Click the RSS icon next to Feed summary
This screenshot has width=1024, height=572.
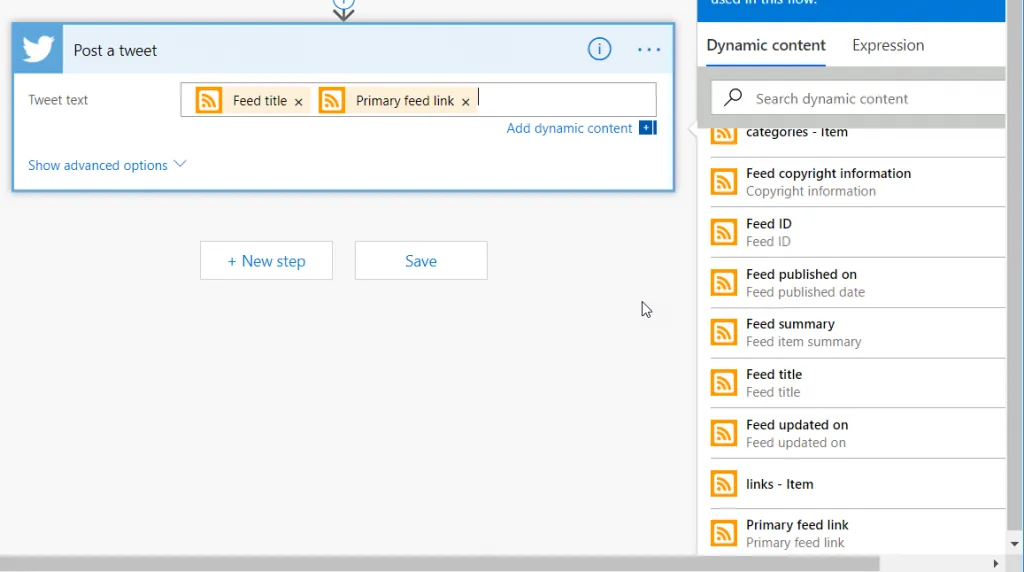(x=724, y=332)
